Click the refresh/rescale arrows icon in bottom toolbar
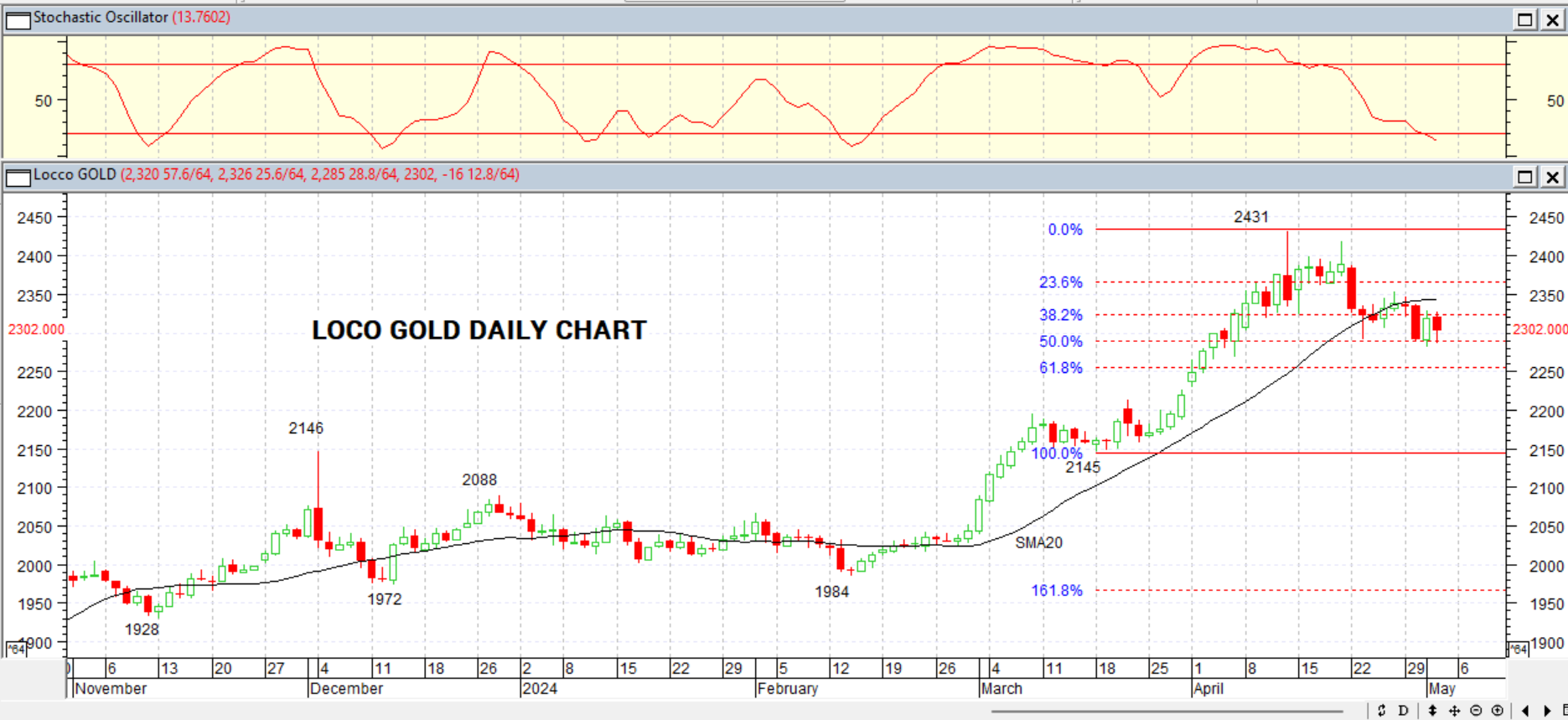Image resolution: width=1568 pixels, height=720 pixels. [x=1382, y=711]
